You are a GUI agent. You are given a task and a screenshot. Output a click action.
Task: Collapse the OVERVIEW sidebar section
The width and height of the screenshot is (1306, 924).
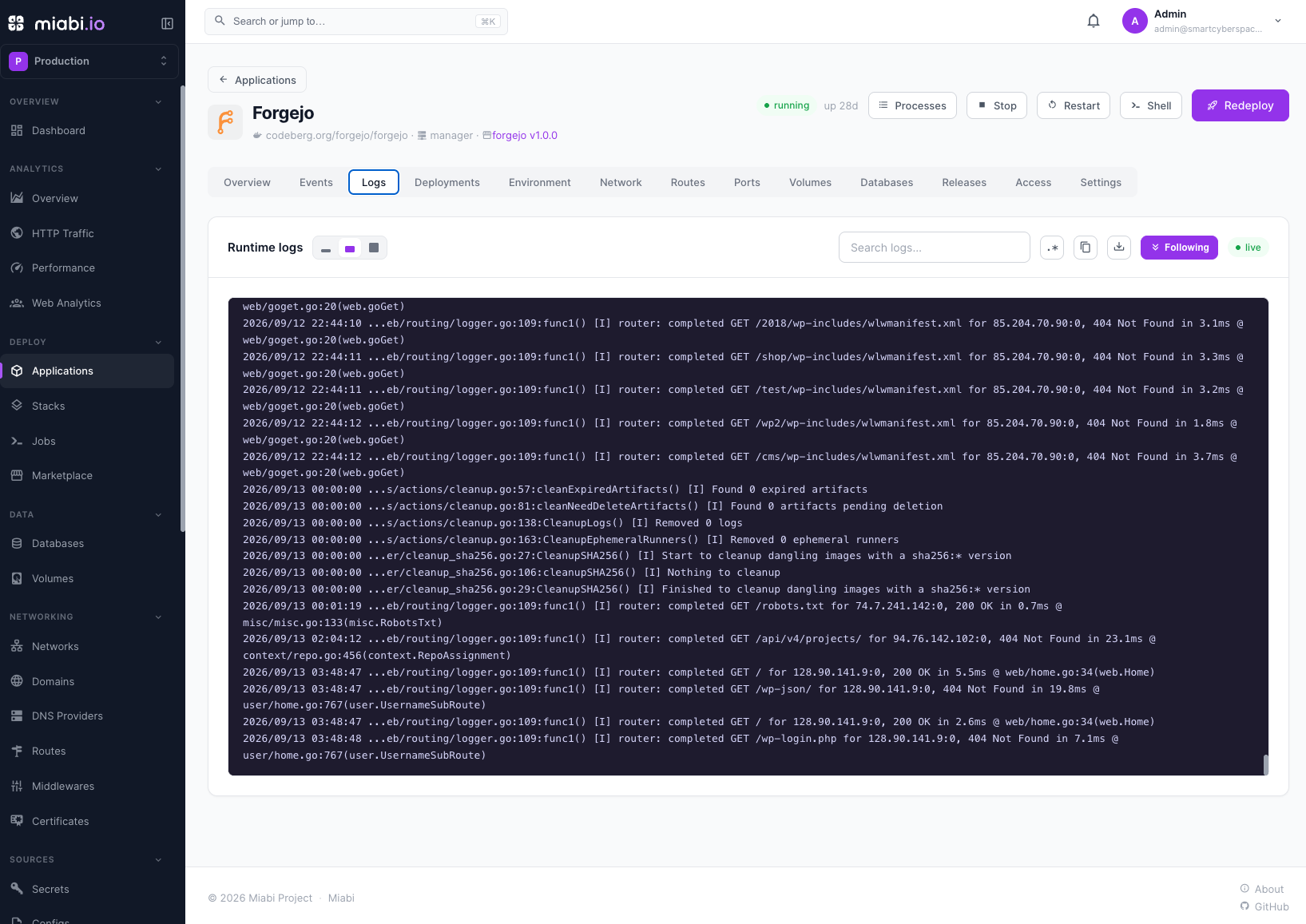pyautogui.click(x=158, y=102)
